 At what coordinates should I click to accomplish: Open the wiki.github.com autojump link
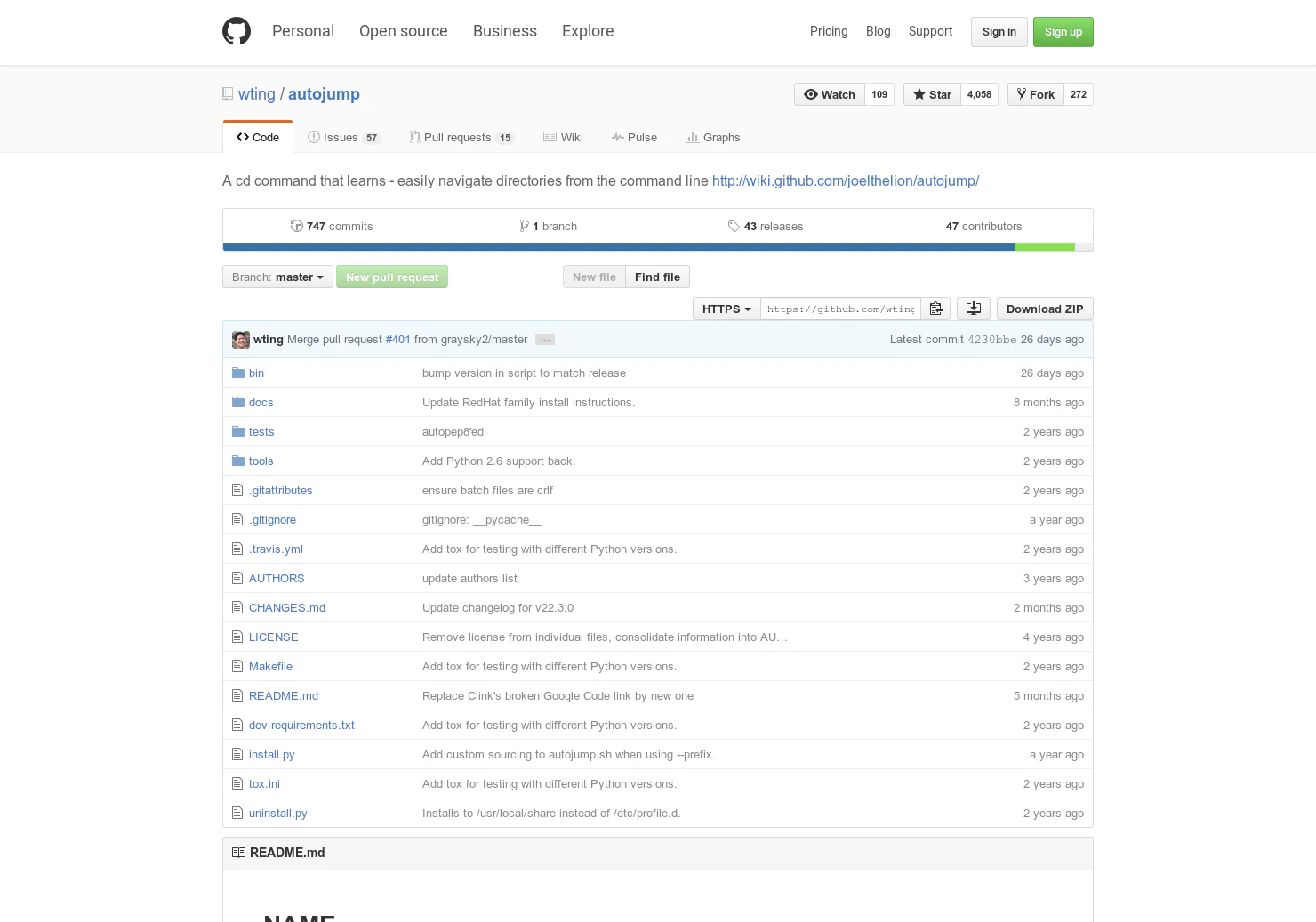point(846,180)
